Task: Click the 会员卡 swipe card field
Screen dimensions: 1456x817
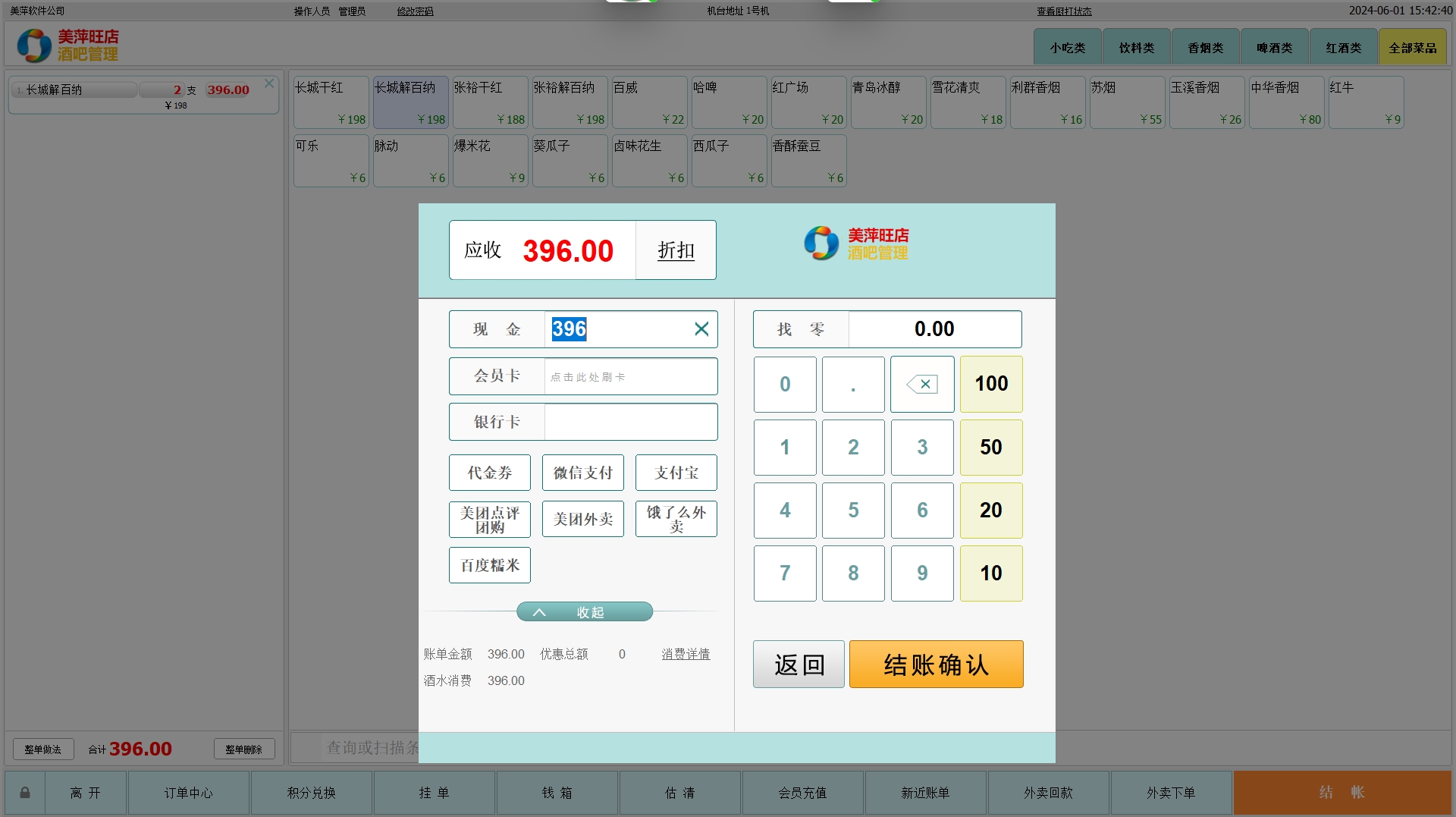Action: tap(630, 377)
